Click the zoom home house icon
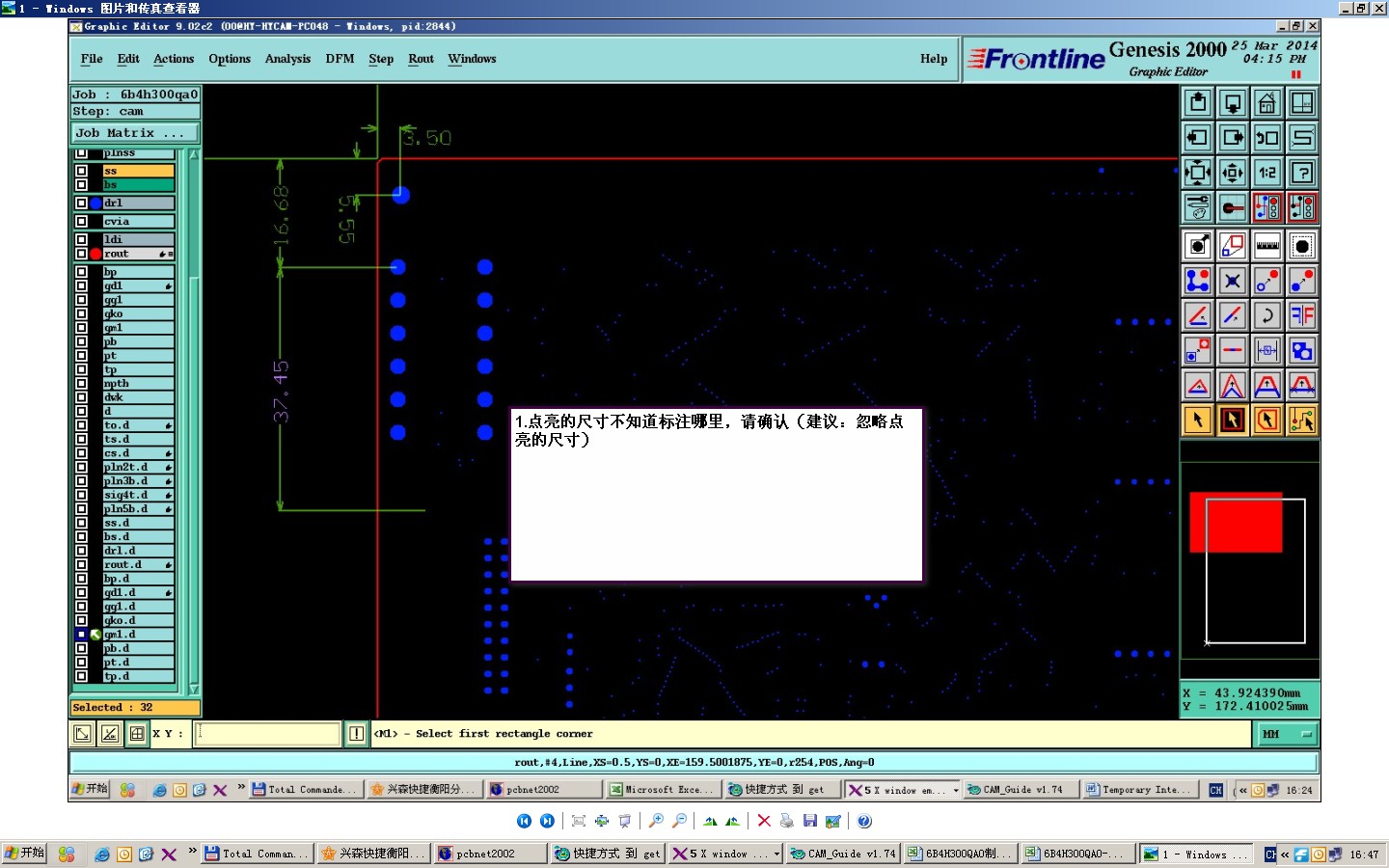 1266,102
